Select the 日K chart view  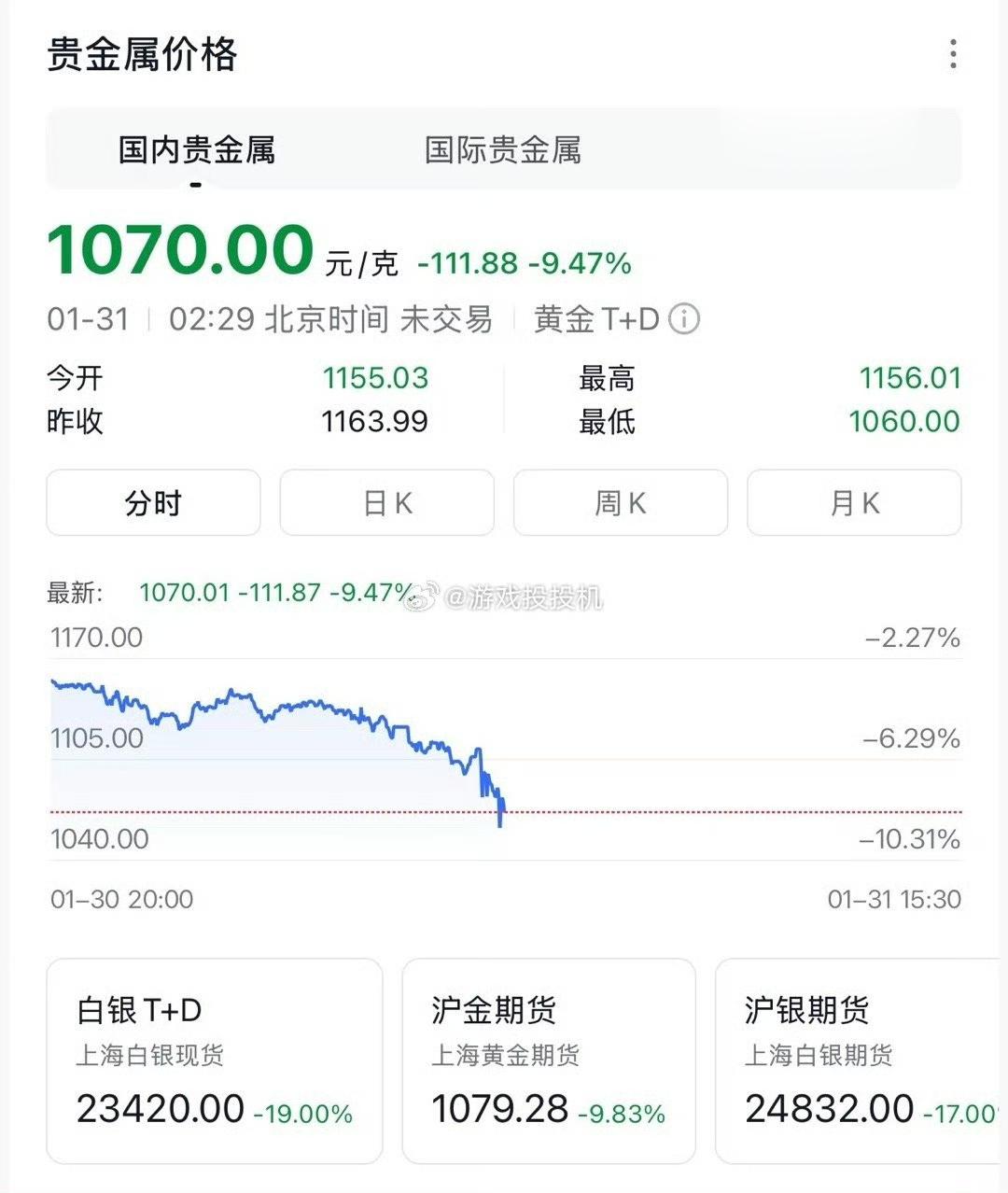coord(386,503)
